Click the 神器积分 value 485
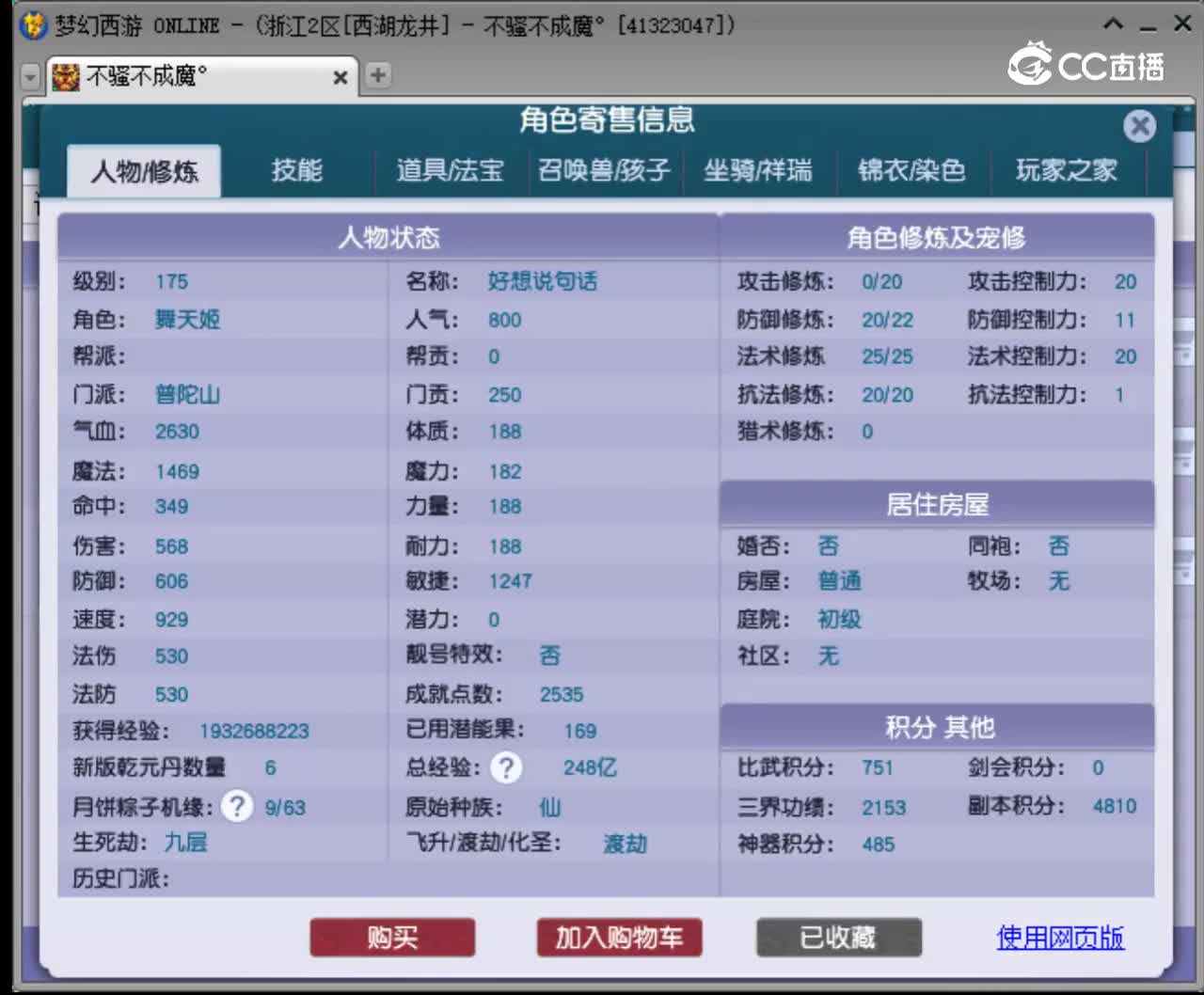Screen dimensions: 1204x995 [x=879, y=845]
